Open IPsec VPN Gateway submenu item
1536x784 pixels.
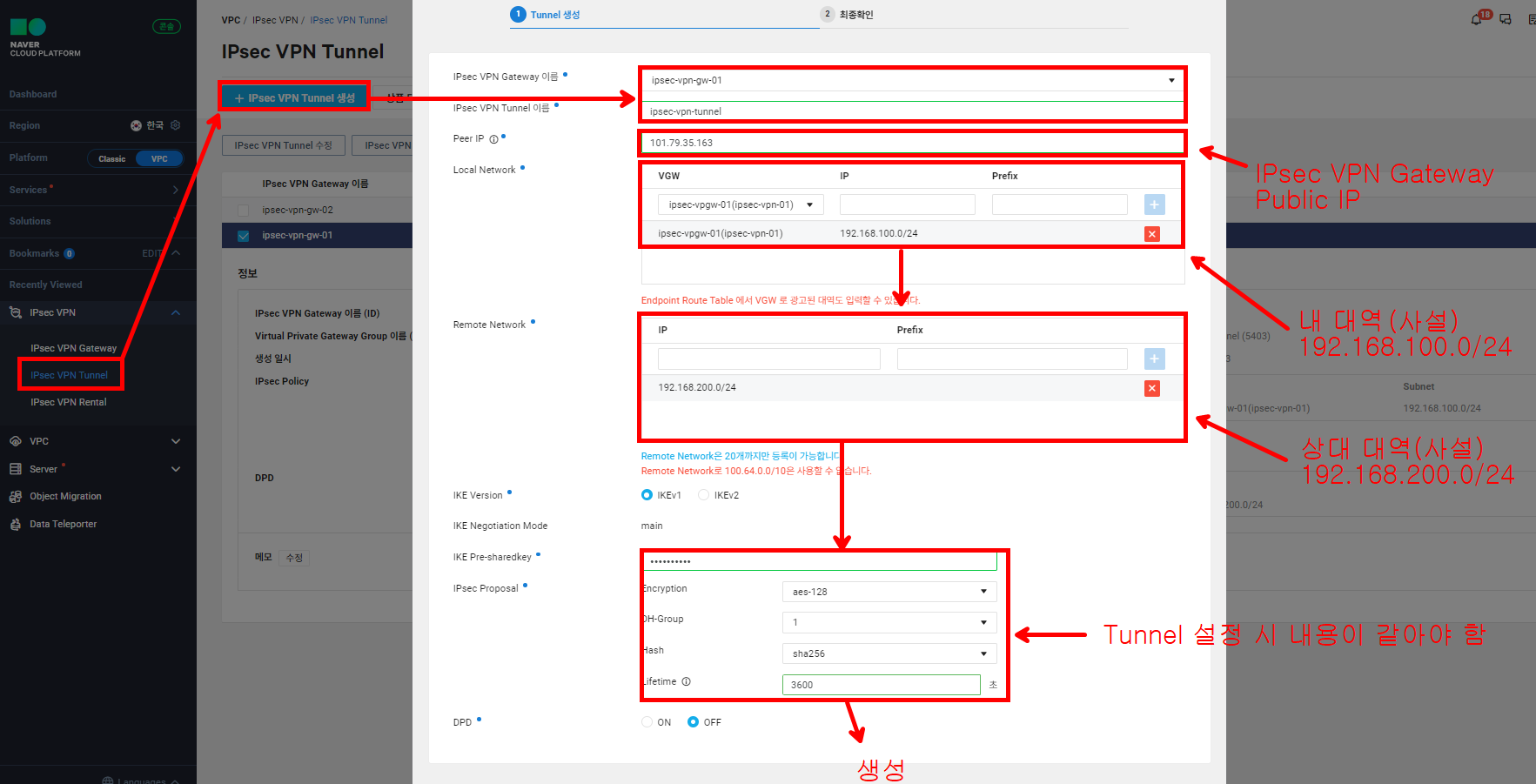(x=74, y=348)
